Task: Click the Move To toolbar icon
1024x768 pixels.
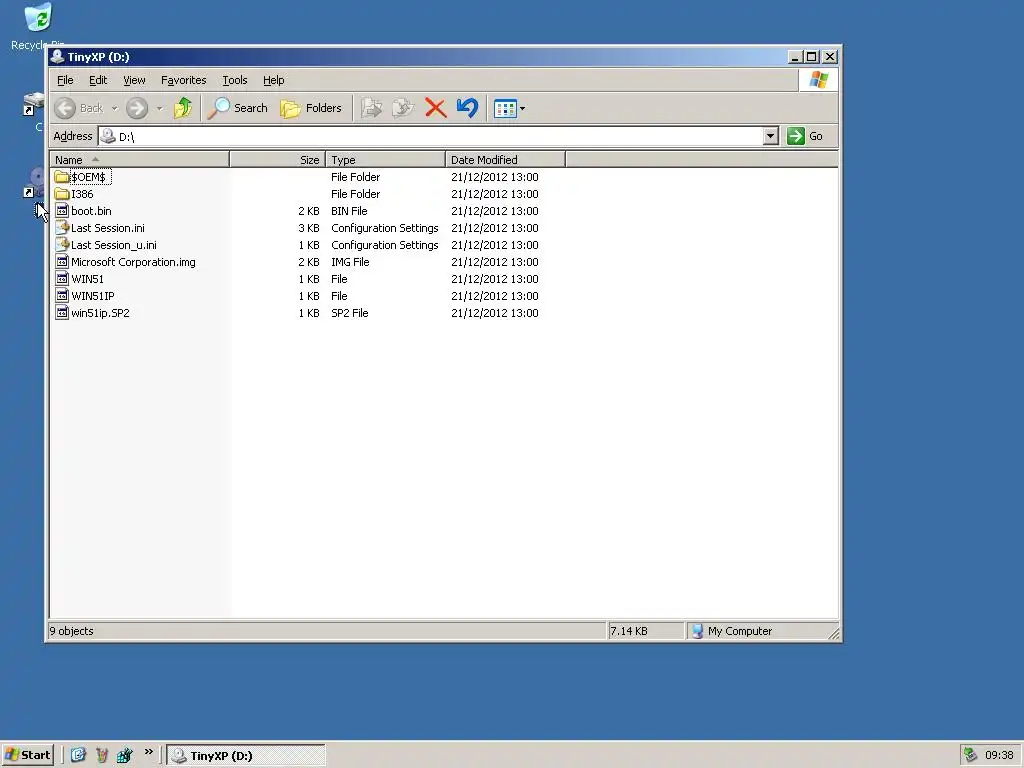Action: [372, 108]
